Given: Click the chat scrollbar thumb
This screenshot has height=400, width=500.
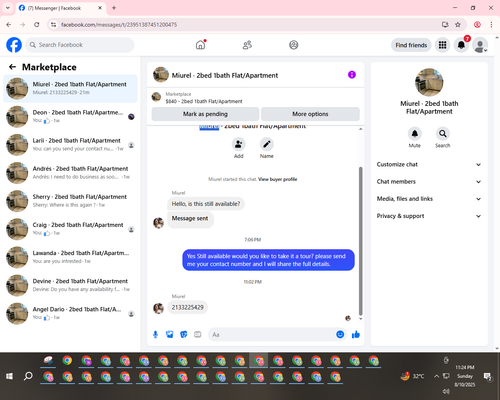Looking at the screenshot, I should (360, 241).
